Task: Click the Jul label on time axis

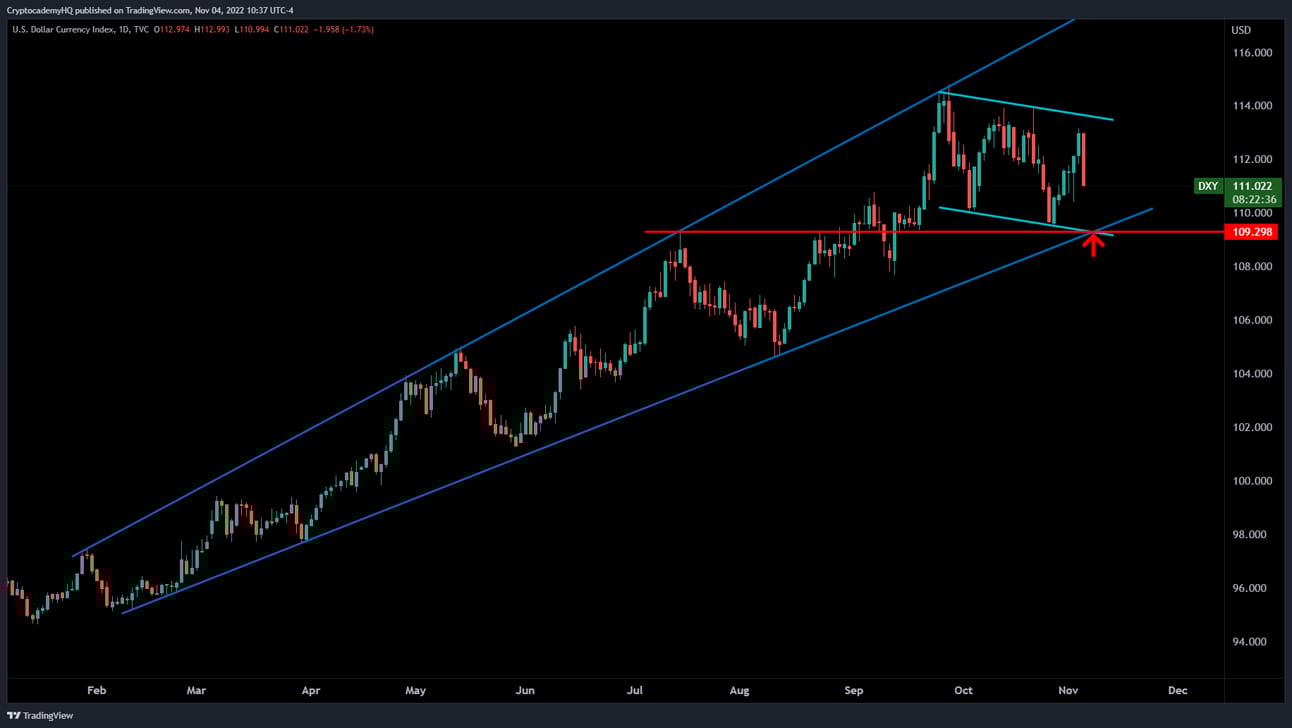Action: coord(634,690)
